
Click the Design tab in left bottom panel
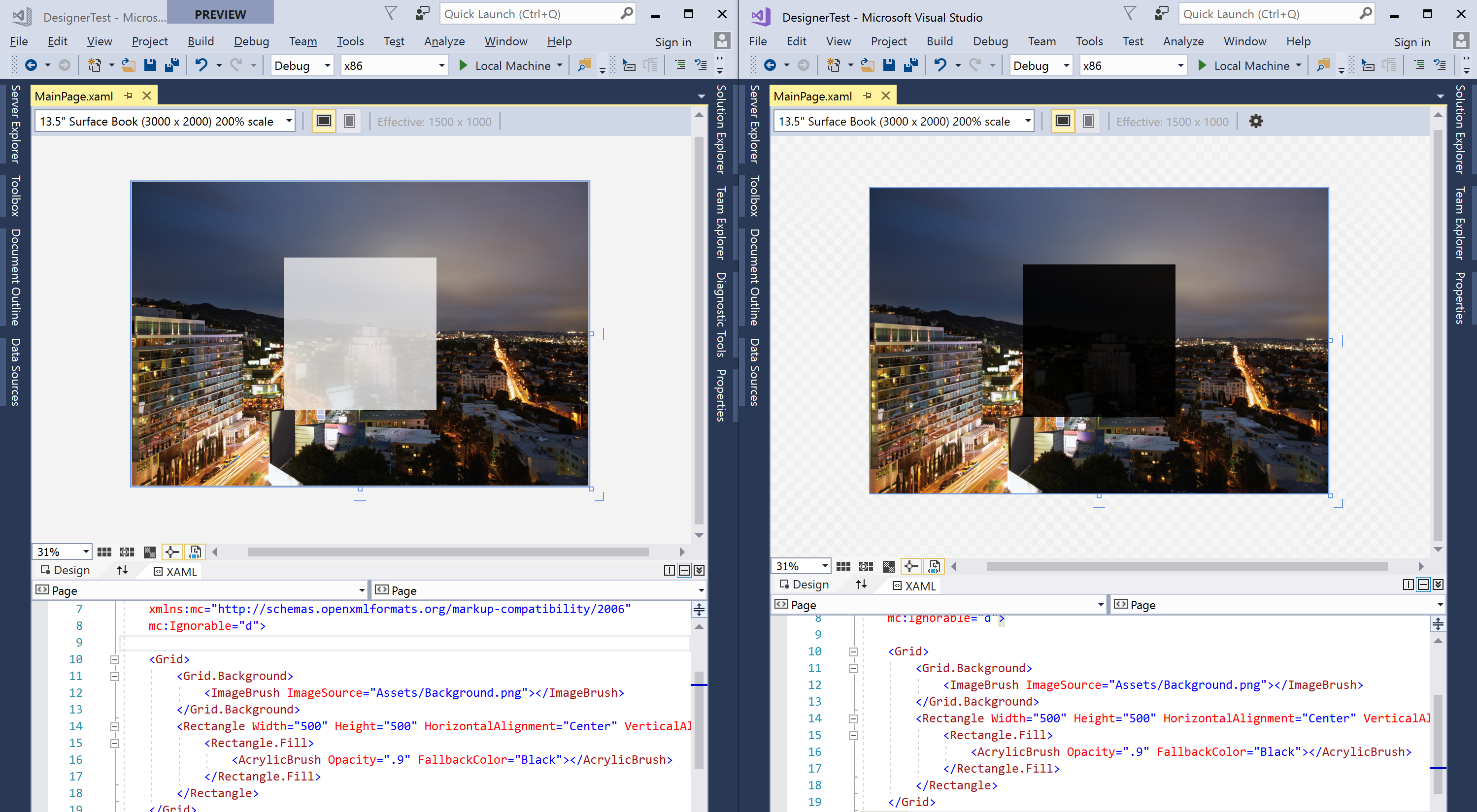pos(71,570)
